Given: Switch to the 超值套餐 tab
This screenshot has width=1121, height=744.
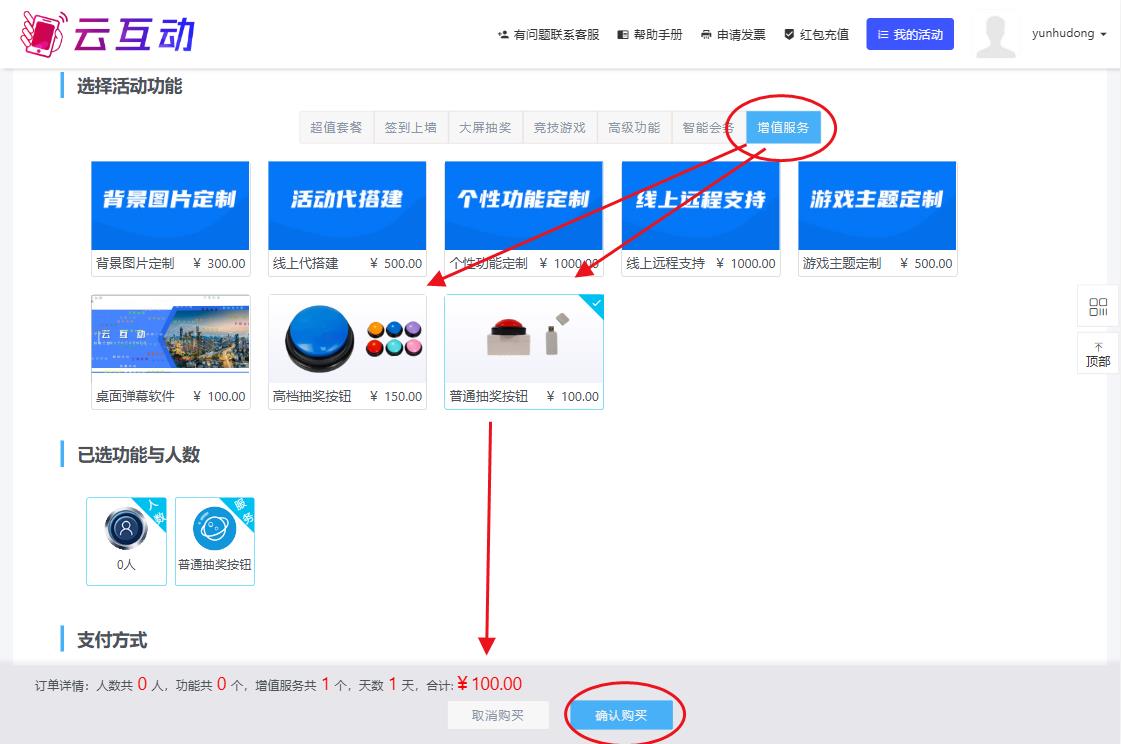Looking at the screenshot, I should pyautogui.click(x=336, y=128).
